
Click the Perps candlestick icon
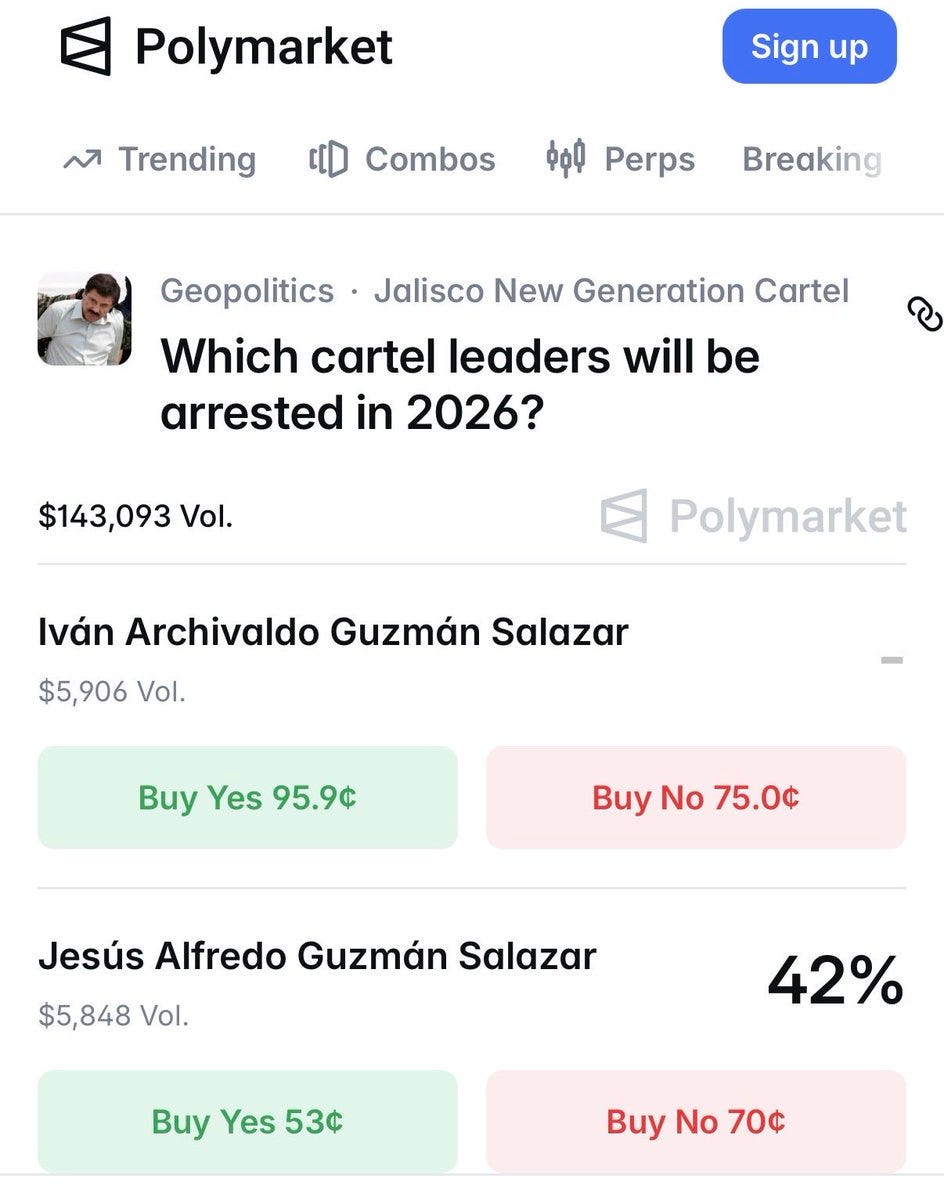tap(565, 158)
